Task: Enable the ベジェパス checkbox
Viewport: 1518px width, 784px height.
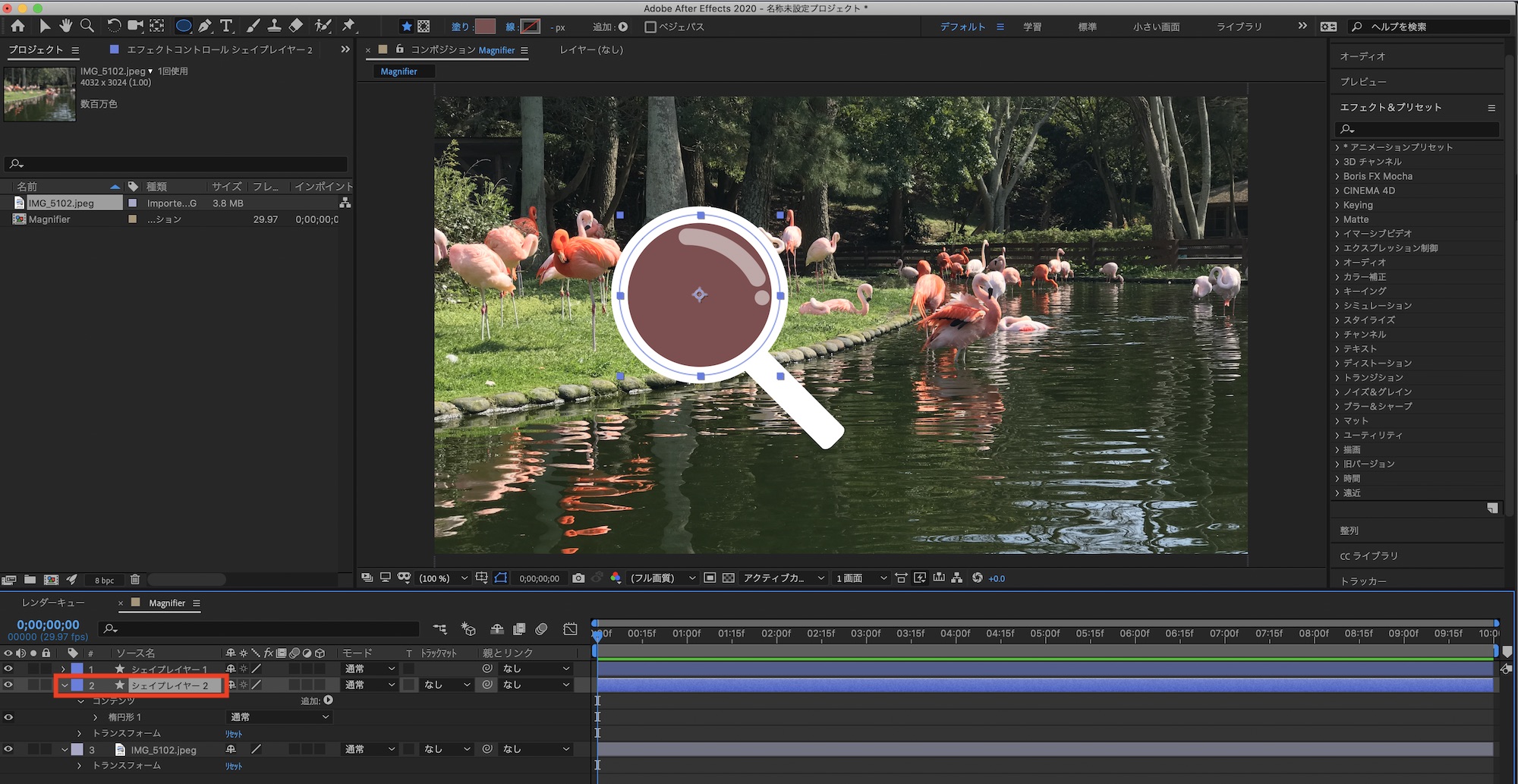Action: pyautogui.click(x=650, y=27)
